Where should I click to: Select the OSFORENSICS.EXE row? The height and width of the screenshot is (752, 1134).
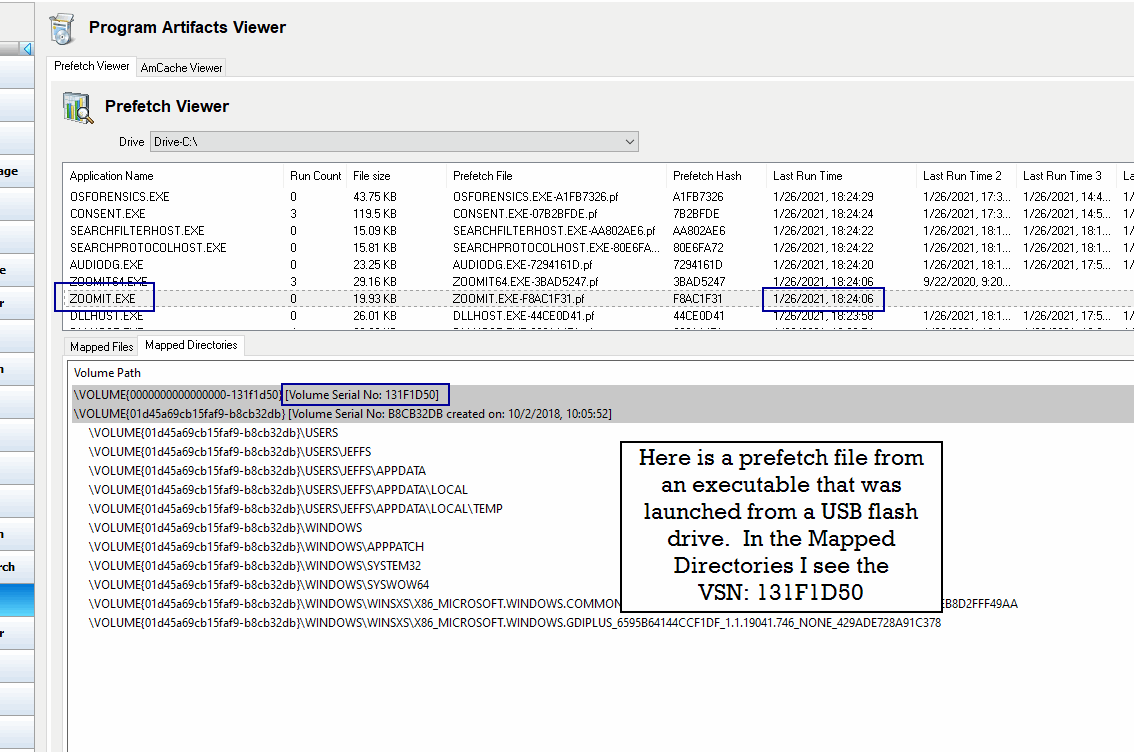(598, 197)
